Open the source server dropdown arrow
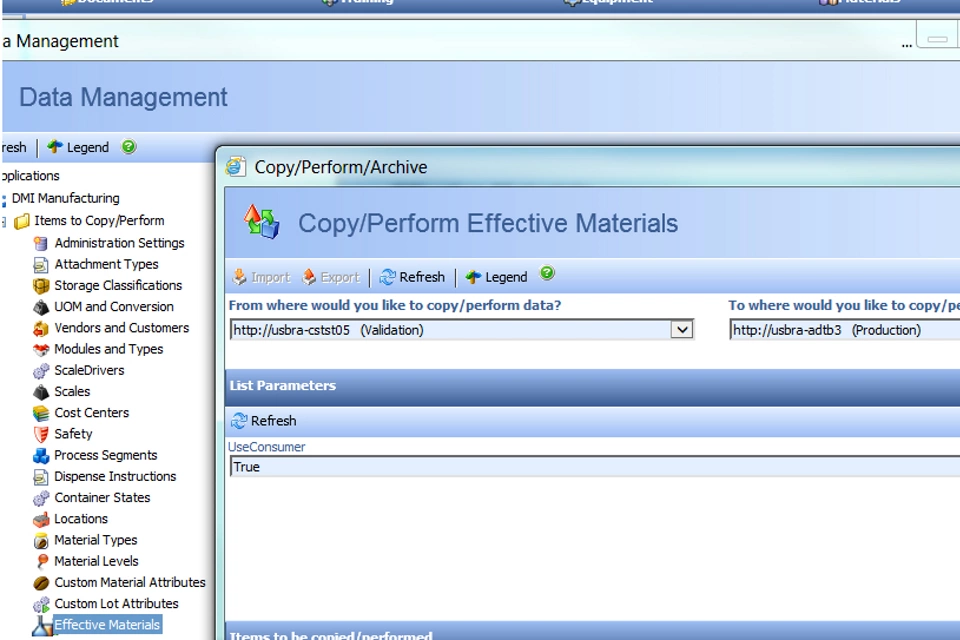Image resolution: width=960 pixels, height=640 pixels. tap(682, 330)
